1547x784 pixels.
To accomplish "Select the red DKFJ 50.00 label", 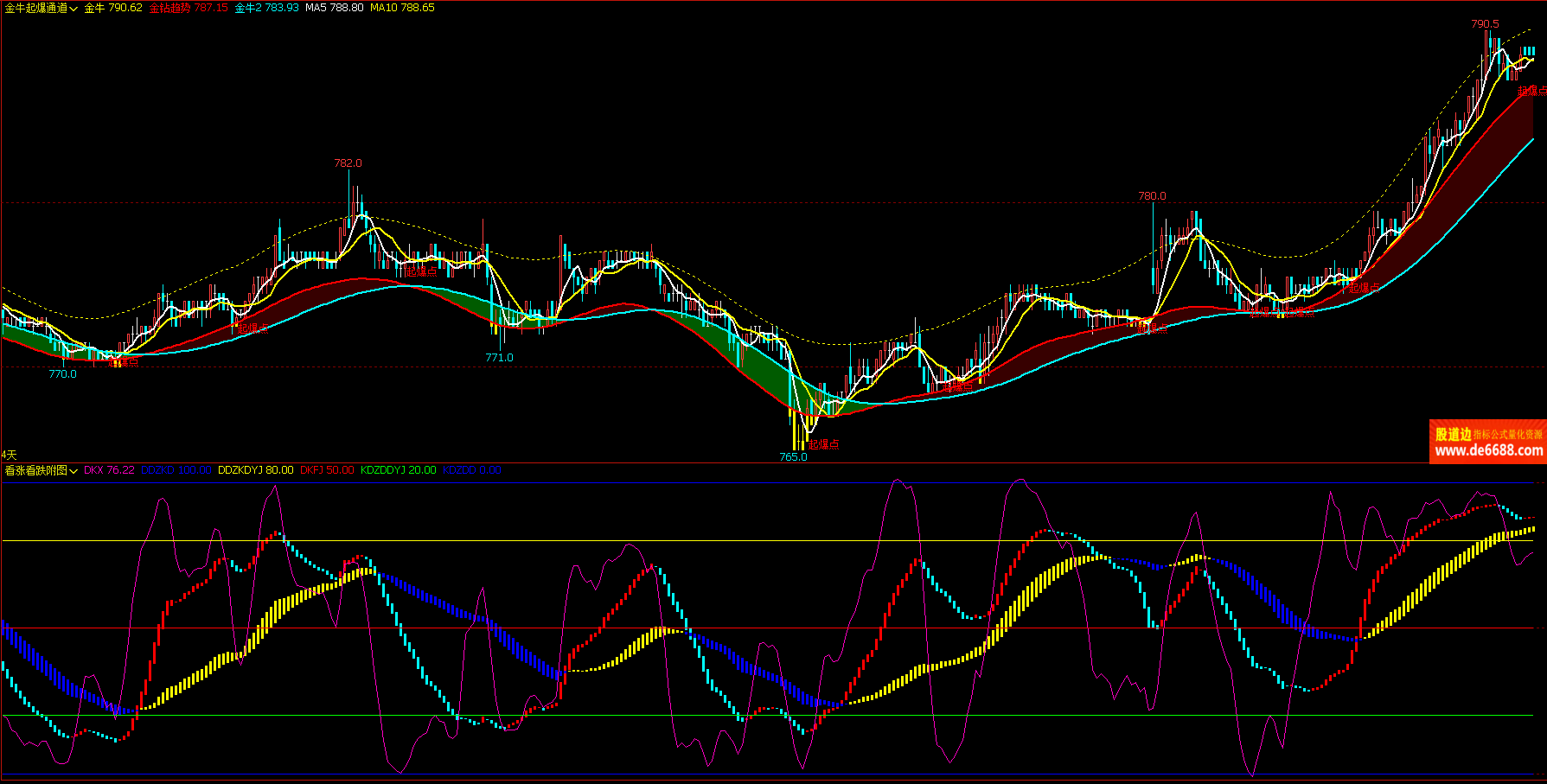I will coord(327,470).
